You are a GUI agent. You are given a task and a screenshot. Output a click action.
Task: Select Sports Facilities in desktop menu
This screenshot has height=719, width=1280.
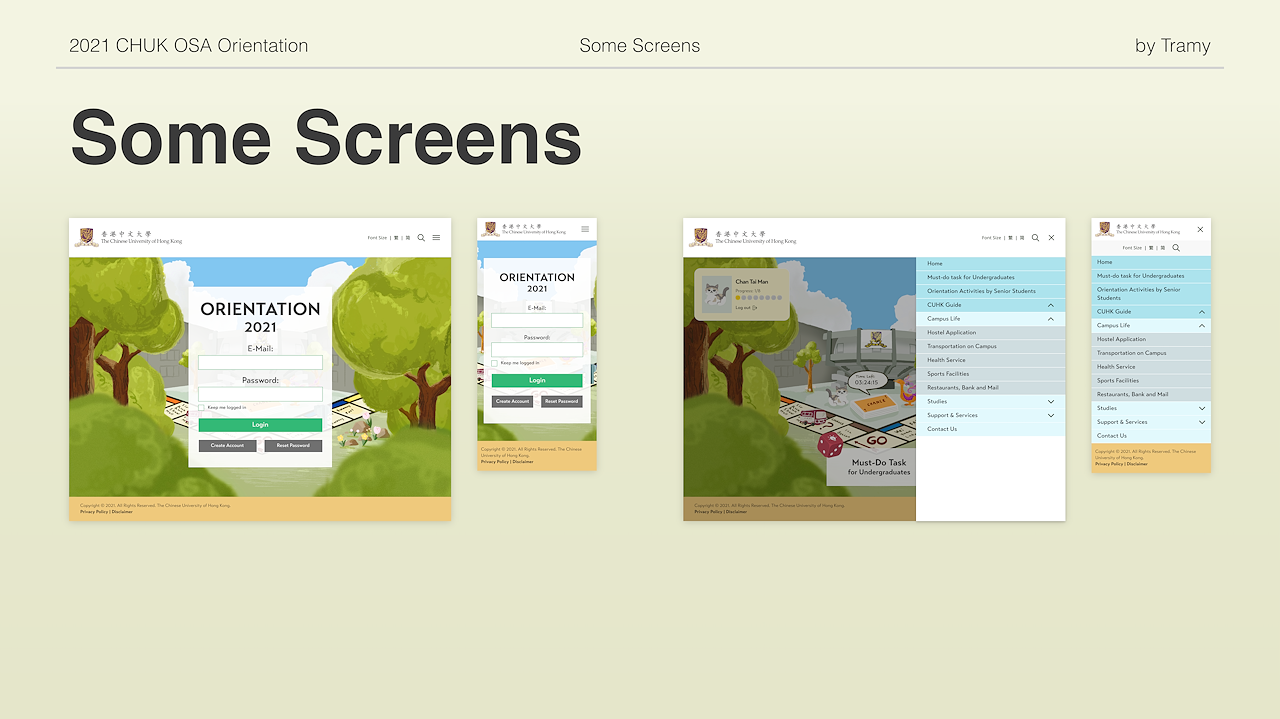(x=990, y=374)
